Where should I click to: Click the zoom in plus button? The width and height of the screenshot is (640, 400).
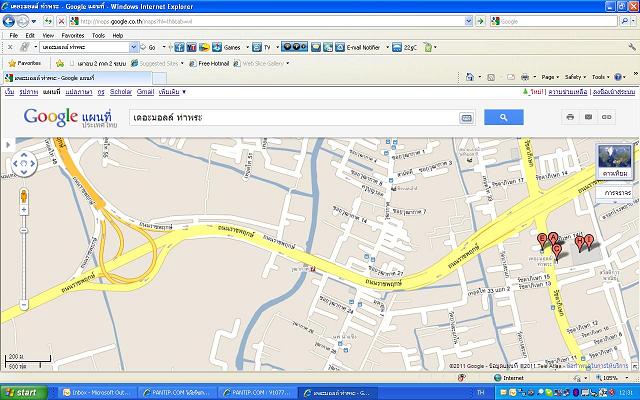(24, 209)
